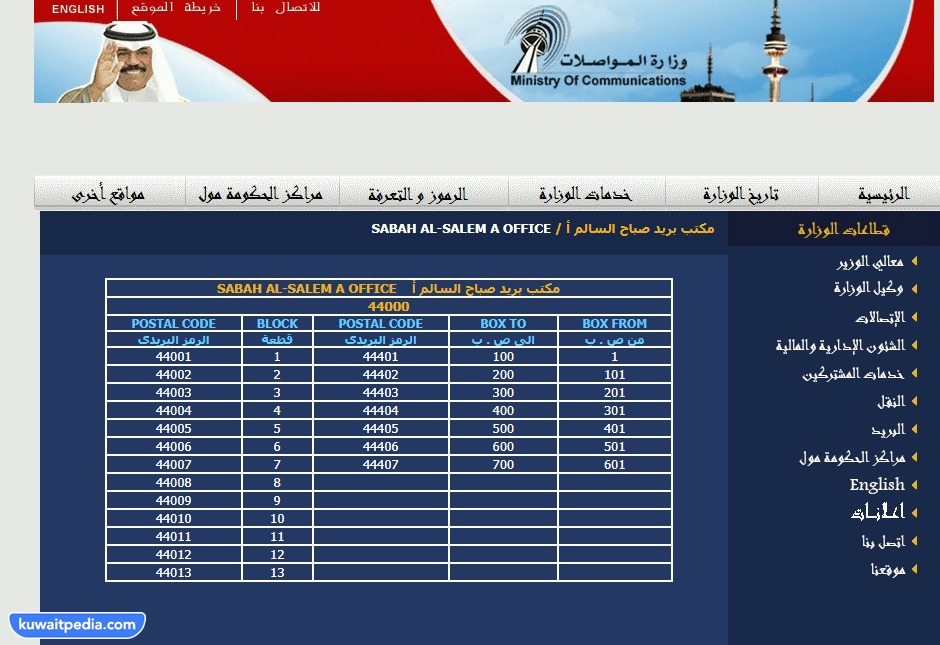The height and width of the screenshot is (645, 940).
Task: Open النقل sidebar link
Action: (x=891, y=401)
